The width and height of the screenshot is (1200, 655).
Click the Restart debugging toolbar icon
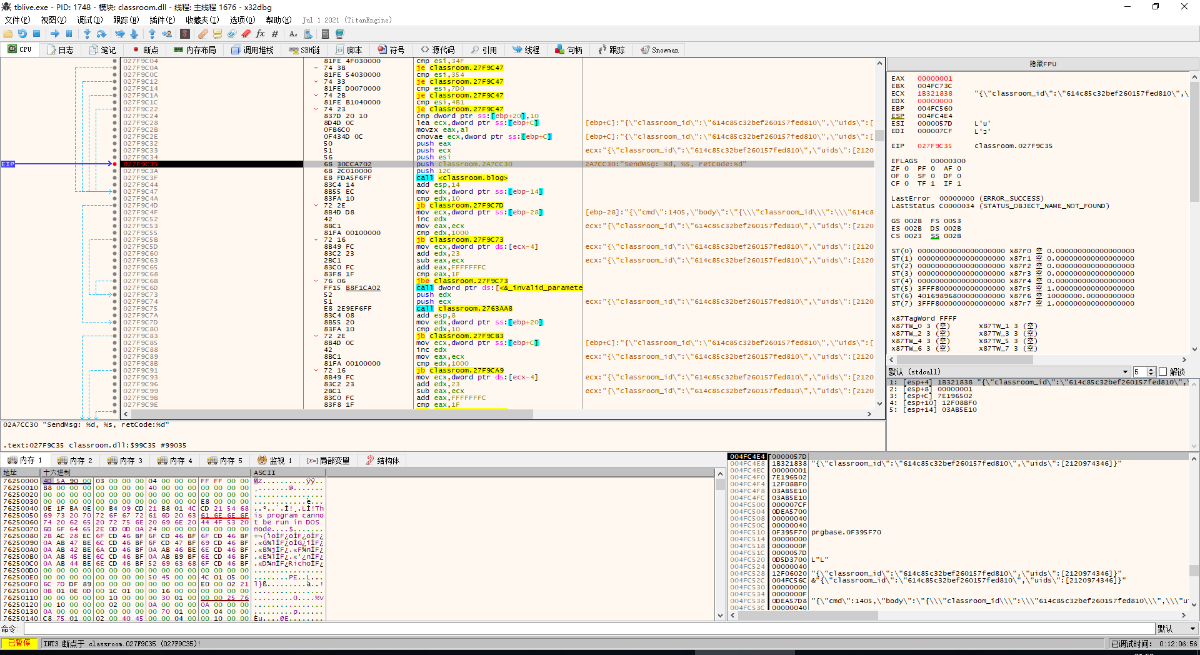(22, 33)
